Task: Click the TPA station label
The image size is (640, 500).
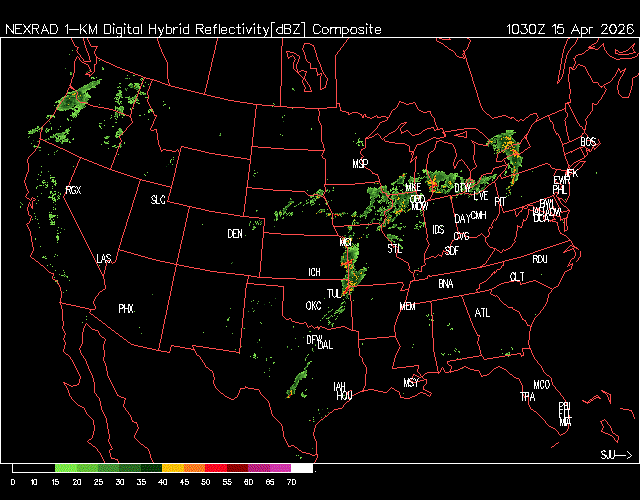Action: 527,397
